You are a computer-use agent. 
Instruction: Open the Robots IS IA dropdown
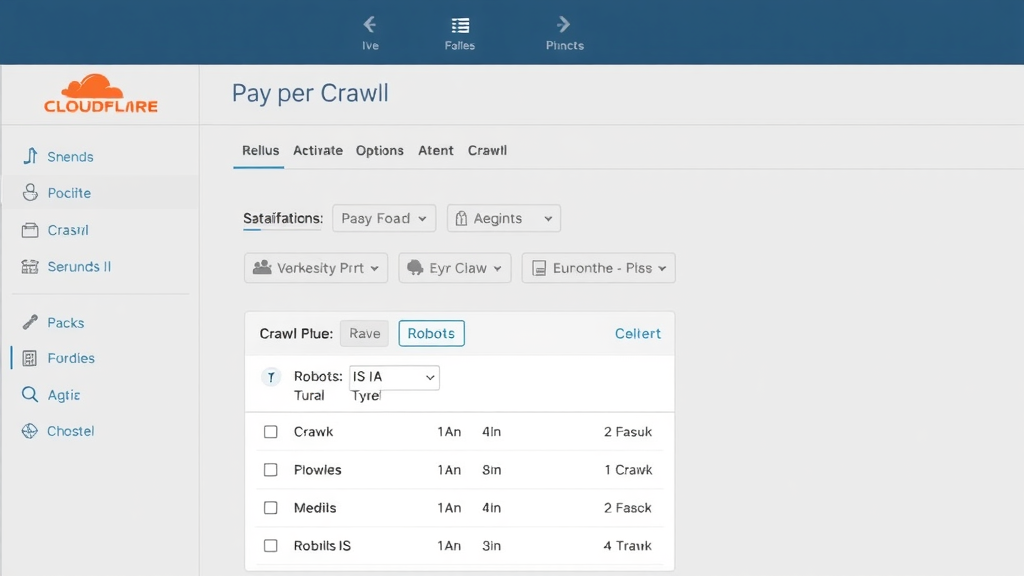click(x=394, y=377)
